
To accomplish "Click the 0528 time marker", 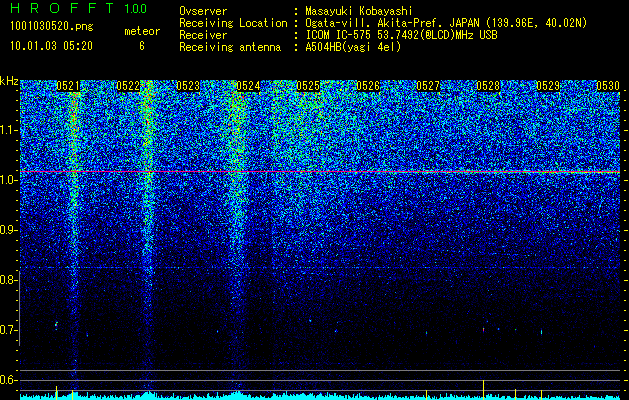I will [488, 86].
